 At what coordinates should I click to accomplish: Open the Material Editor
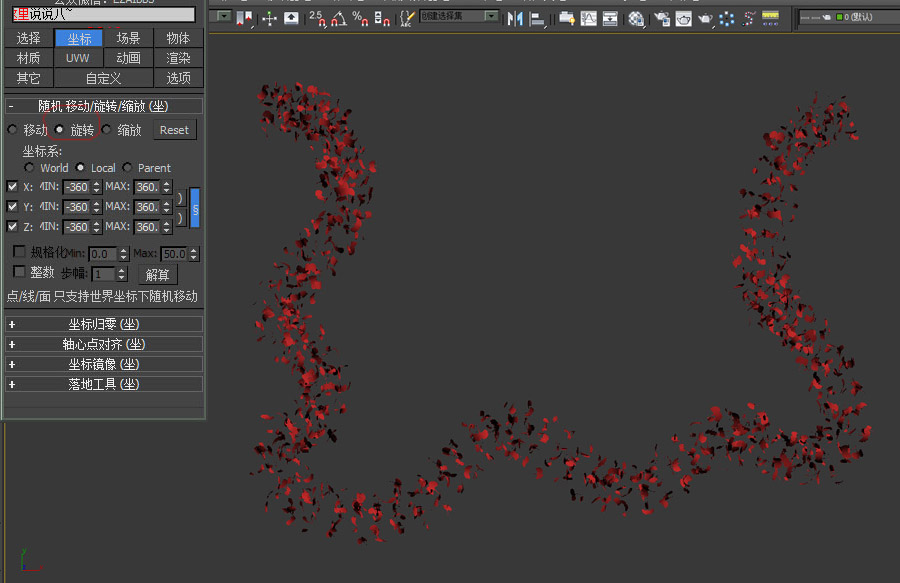636,18
